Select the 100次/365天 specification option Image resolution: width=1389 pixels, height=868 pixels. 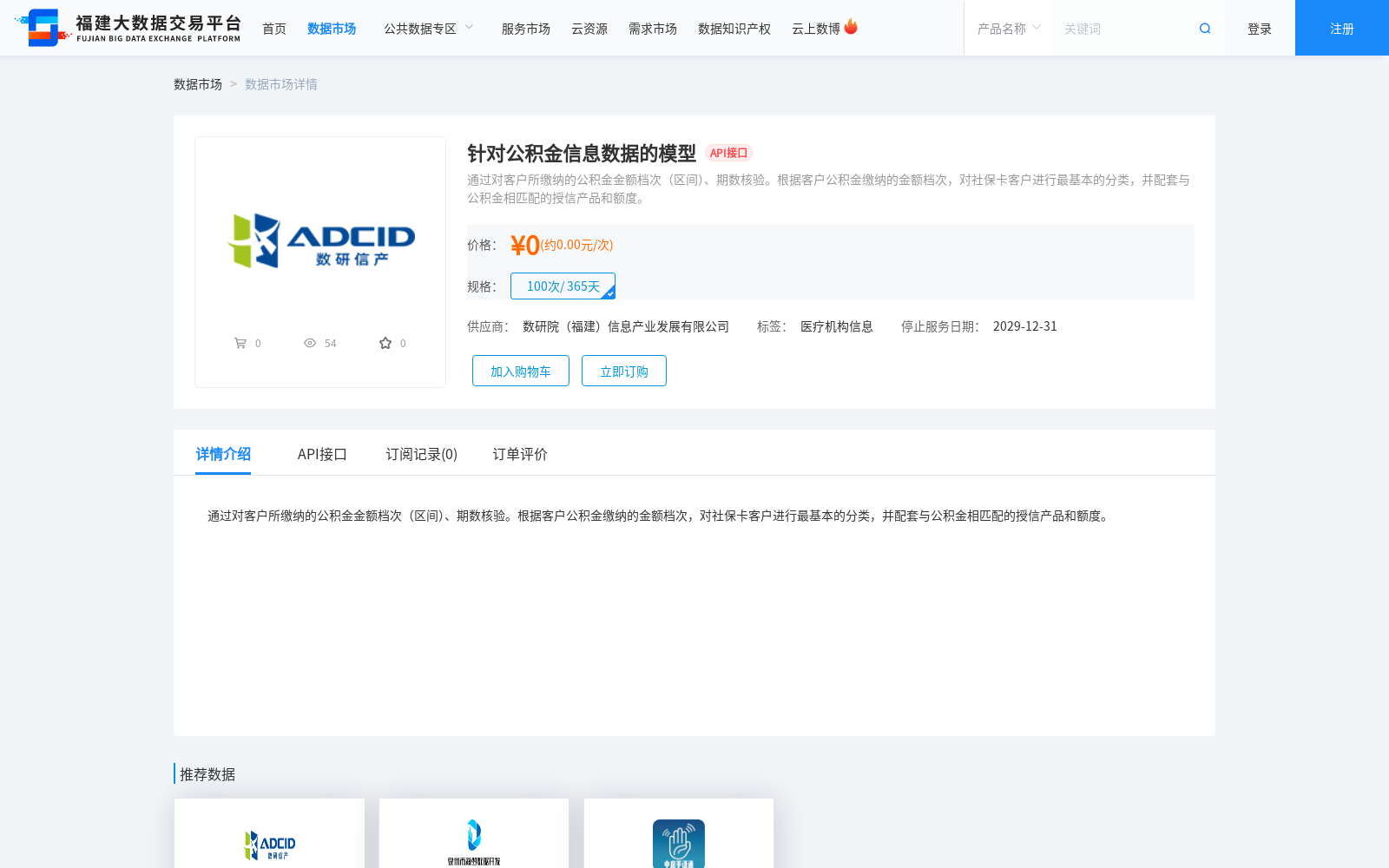(x=563, y=286)
